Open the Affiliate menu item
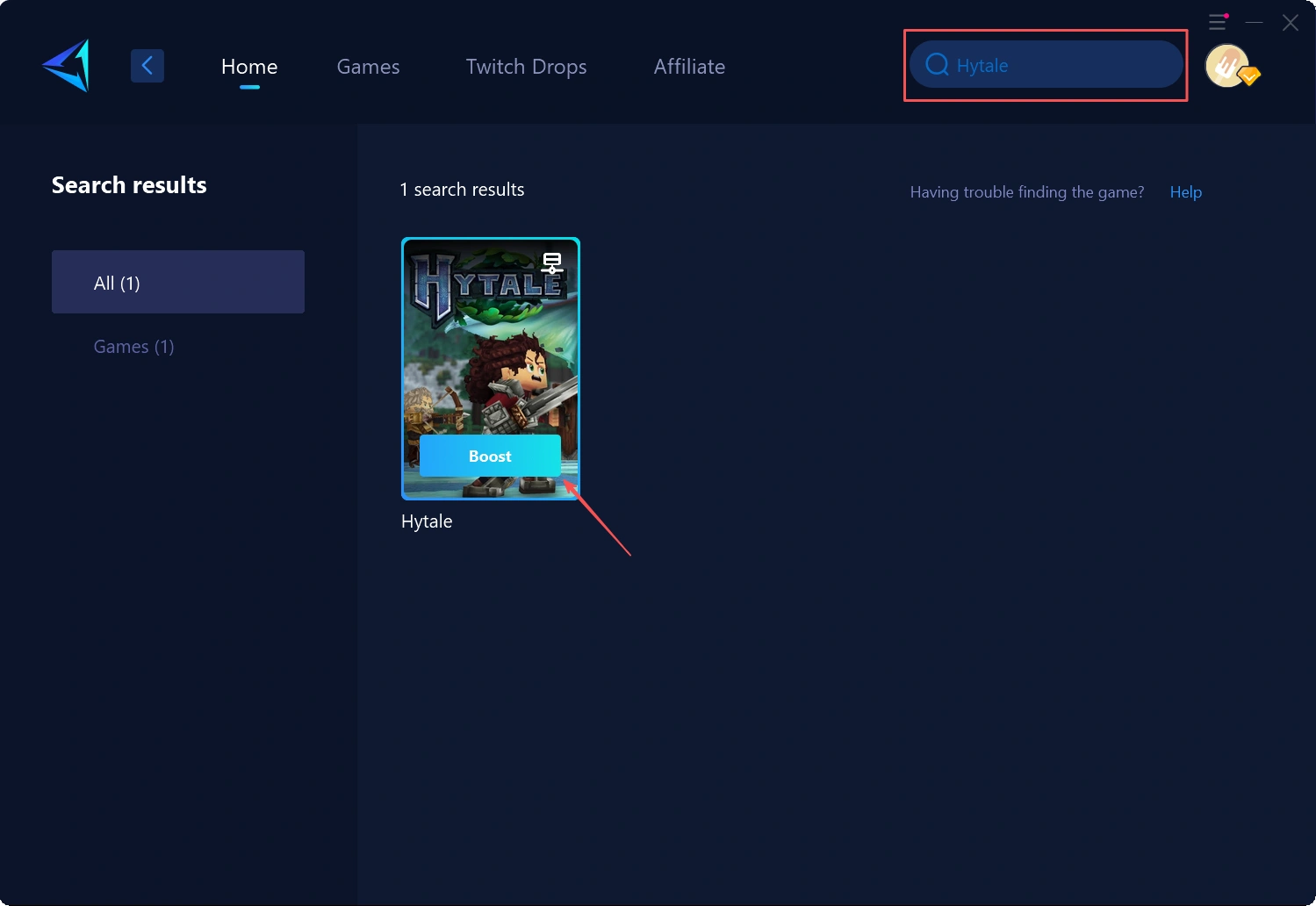Image resolution: width=1316 pixels, height=906 pixels. point(688,66)
